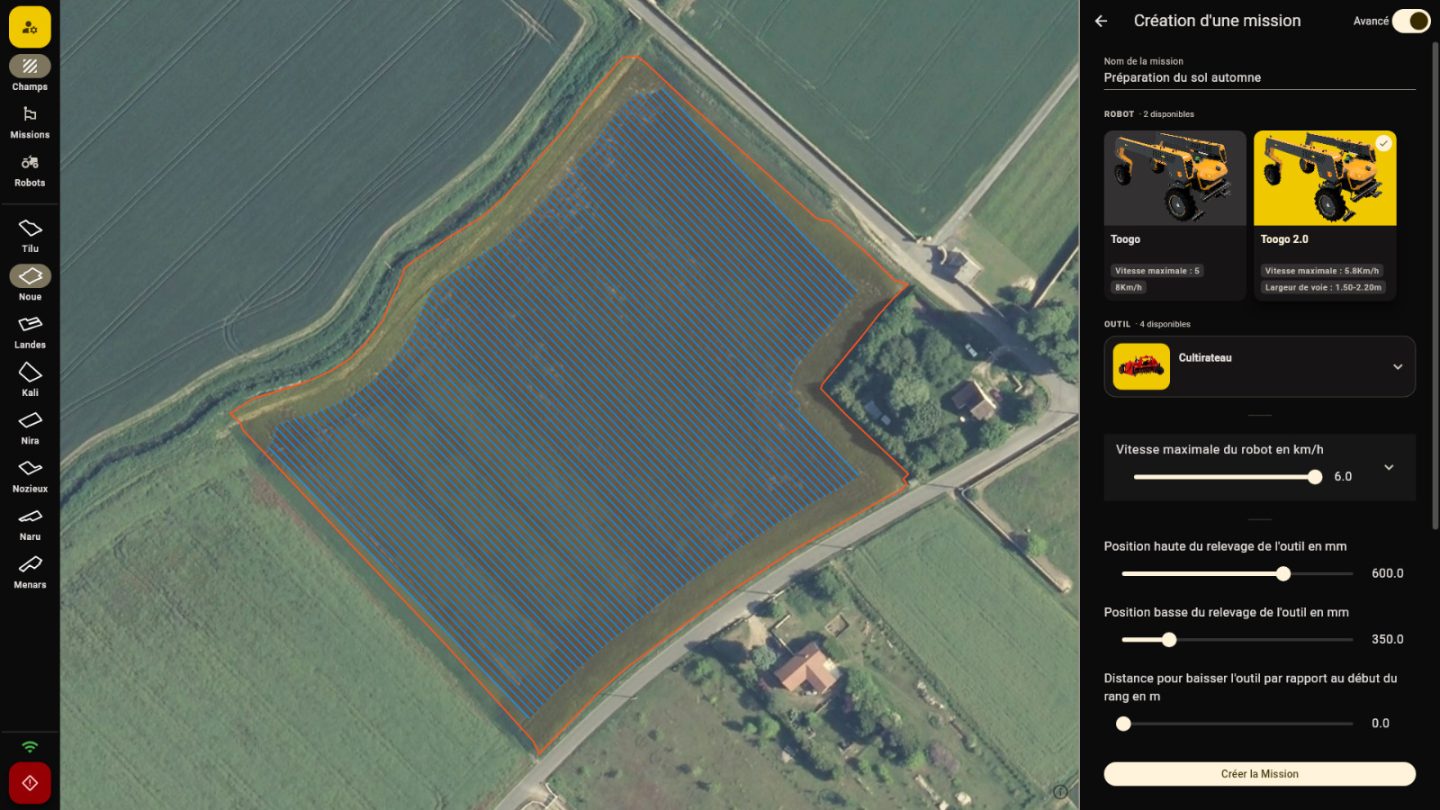Image resolution: width=1440 pixels, height=810 pixels.
Task: Select the Toogo robot card
Action: 1175,215
